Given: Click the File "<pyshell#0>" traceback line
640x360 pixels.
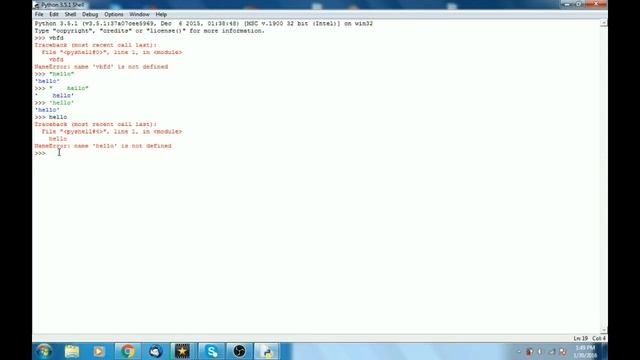Looking at the screenshot, I should point(112,52).
